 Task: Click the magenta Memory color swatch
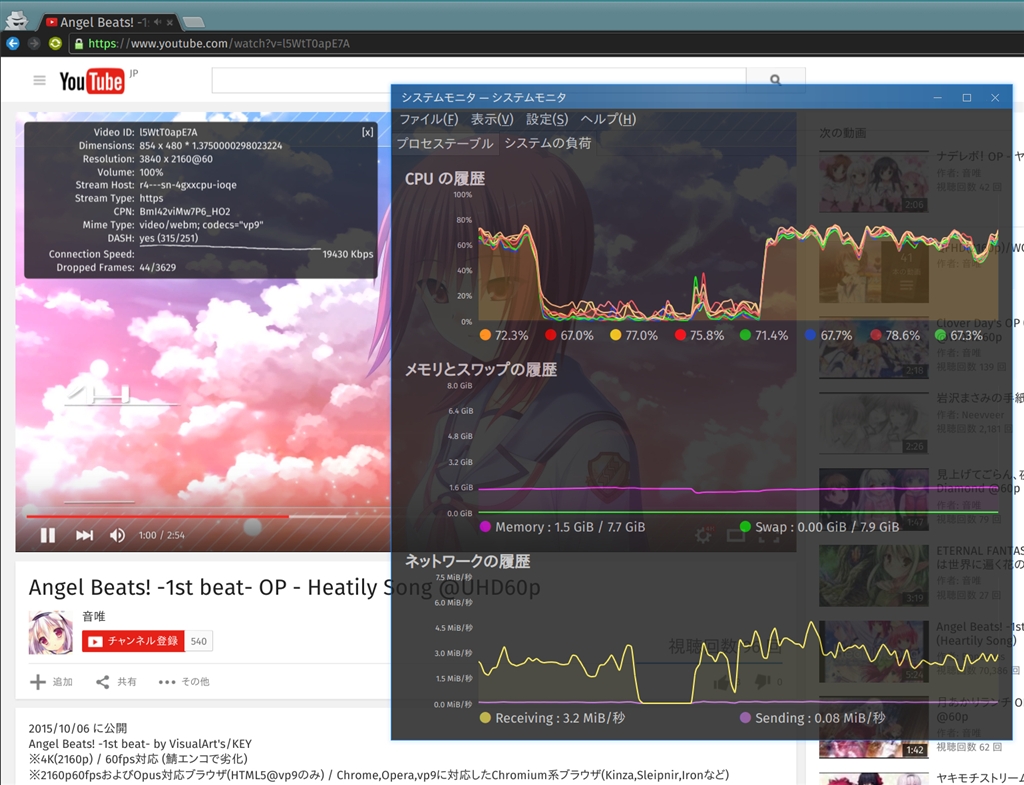tap(485, 526)
